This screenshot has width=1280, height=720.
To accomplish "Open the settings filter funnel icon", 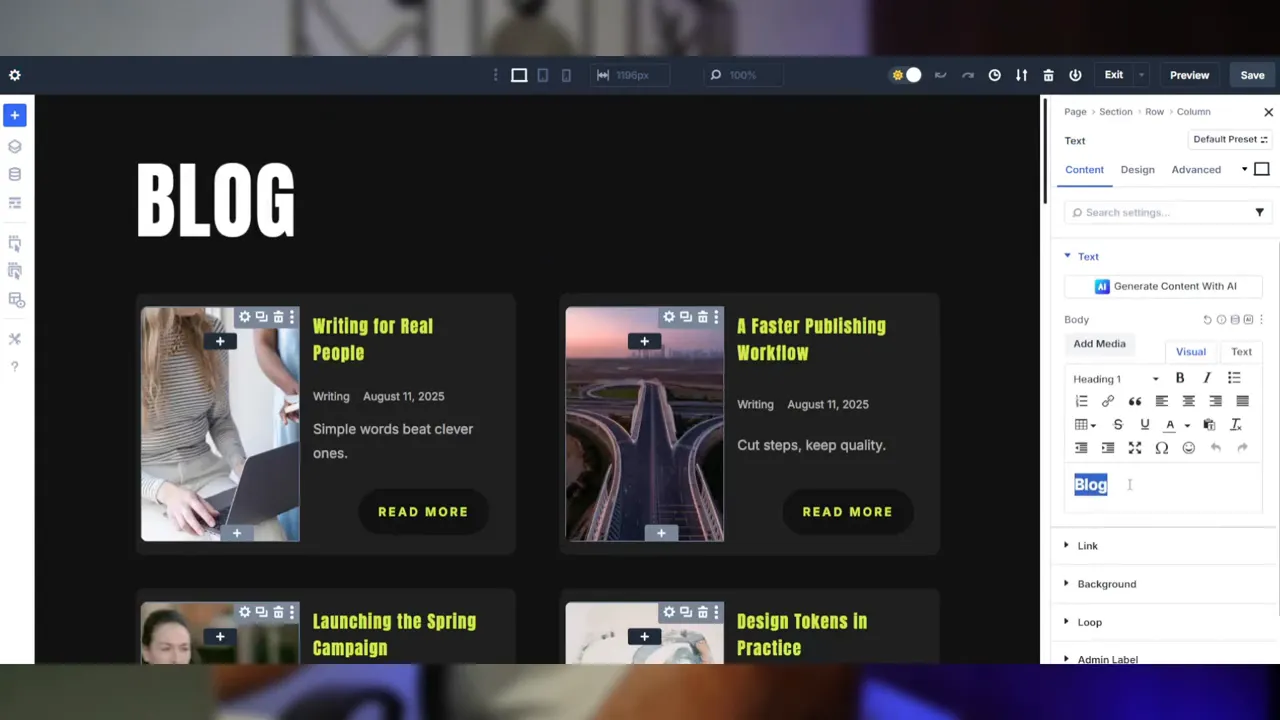I will [1259, 212].
